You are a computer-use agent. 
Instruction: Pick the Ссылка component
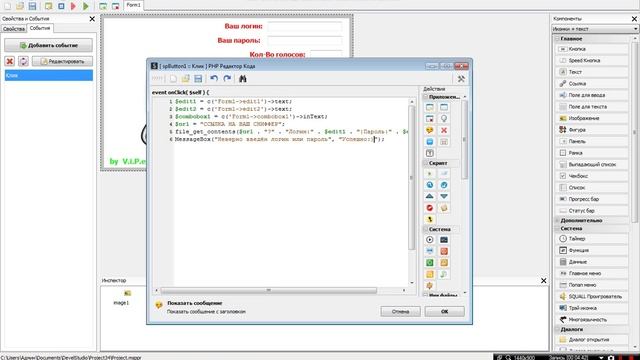[x=592, y=84]
